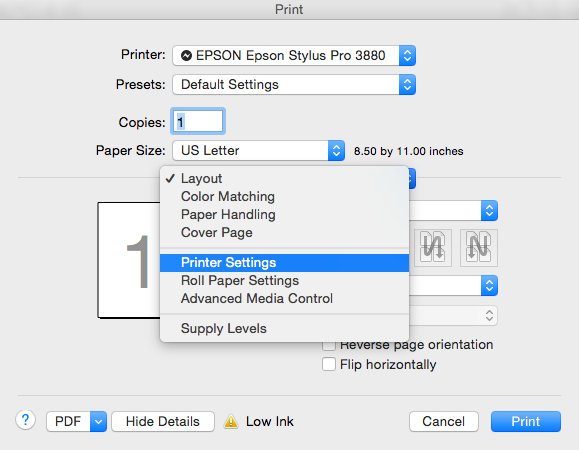Image resolution: width=579 pixels, height=450 pixels.
Task: Toggle the Reverse page orientation checkbox
Action: 329,346
